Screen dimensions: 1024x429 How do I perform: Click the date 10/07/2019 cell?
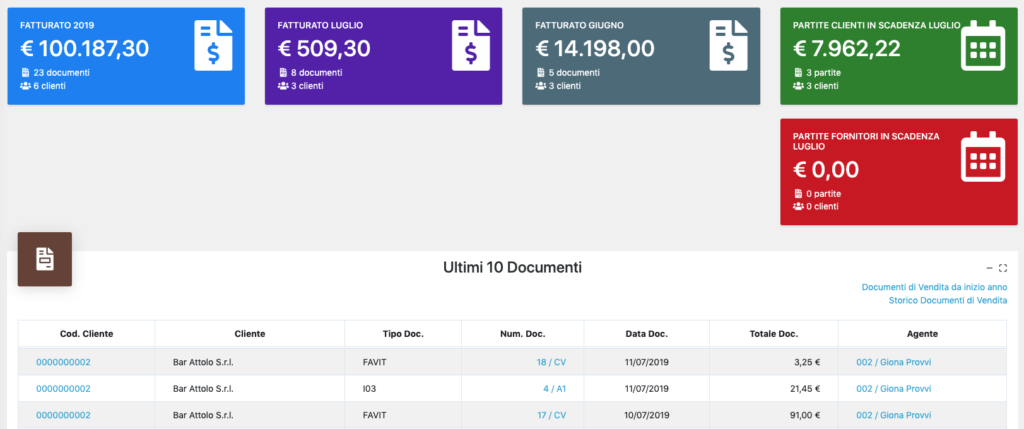[647, 415]
